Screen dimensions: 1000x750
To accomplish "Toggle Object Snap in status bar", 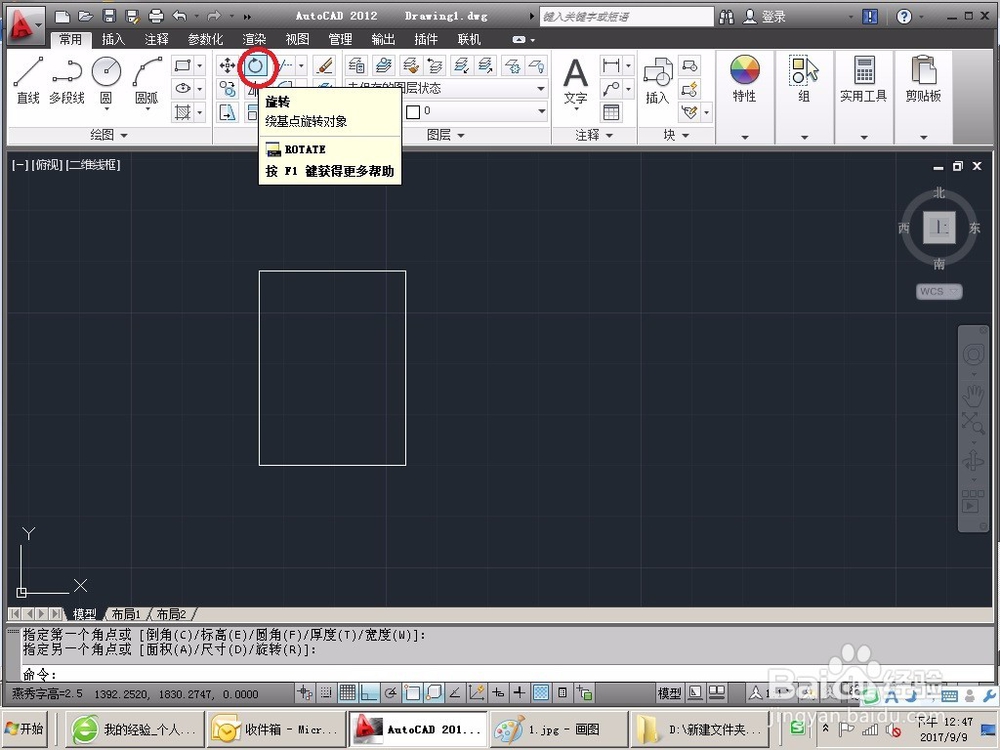I will tap(412, 693).
